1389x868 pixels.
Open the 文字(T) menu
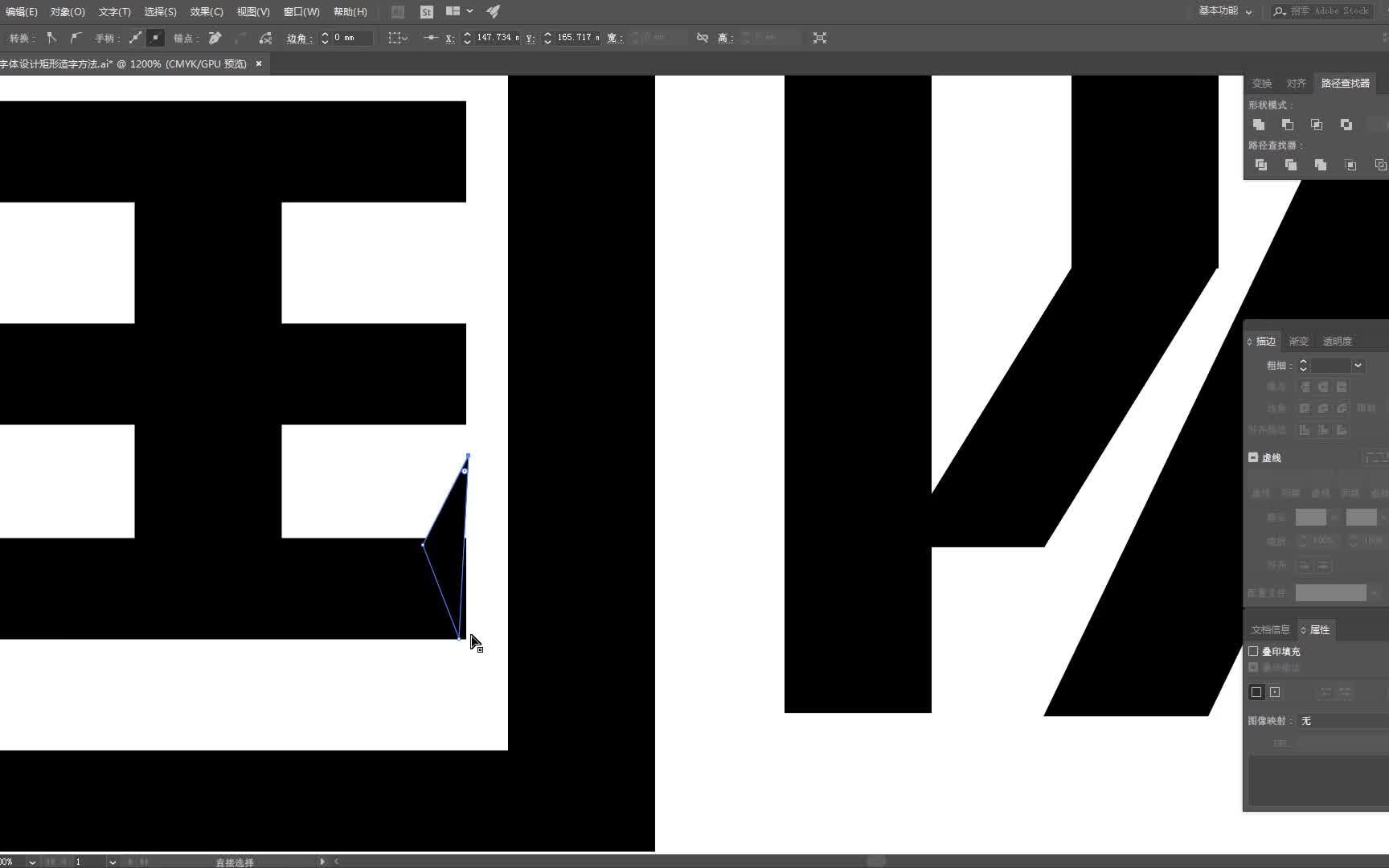tap(114, 11)
